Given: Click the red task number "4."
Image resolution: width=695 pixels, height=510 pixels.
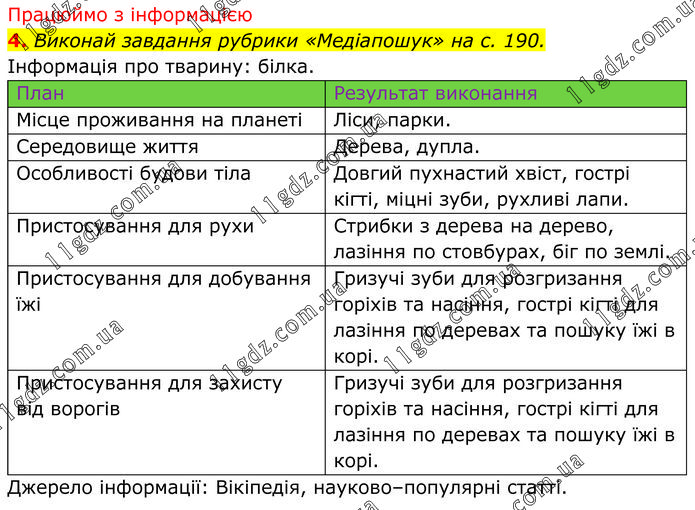Looking at the screenshot, I should coord(17,41).
